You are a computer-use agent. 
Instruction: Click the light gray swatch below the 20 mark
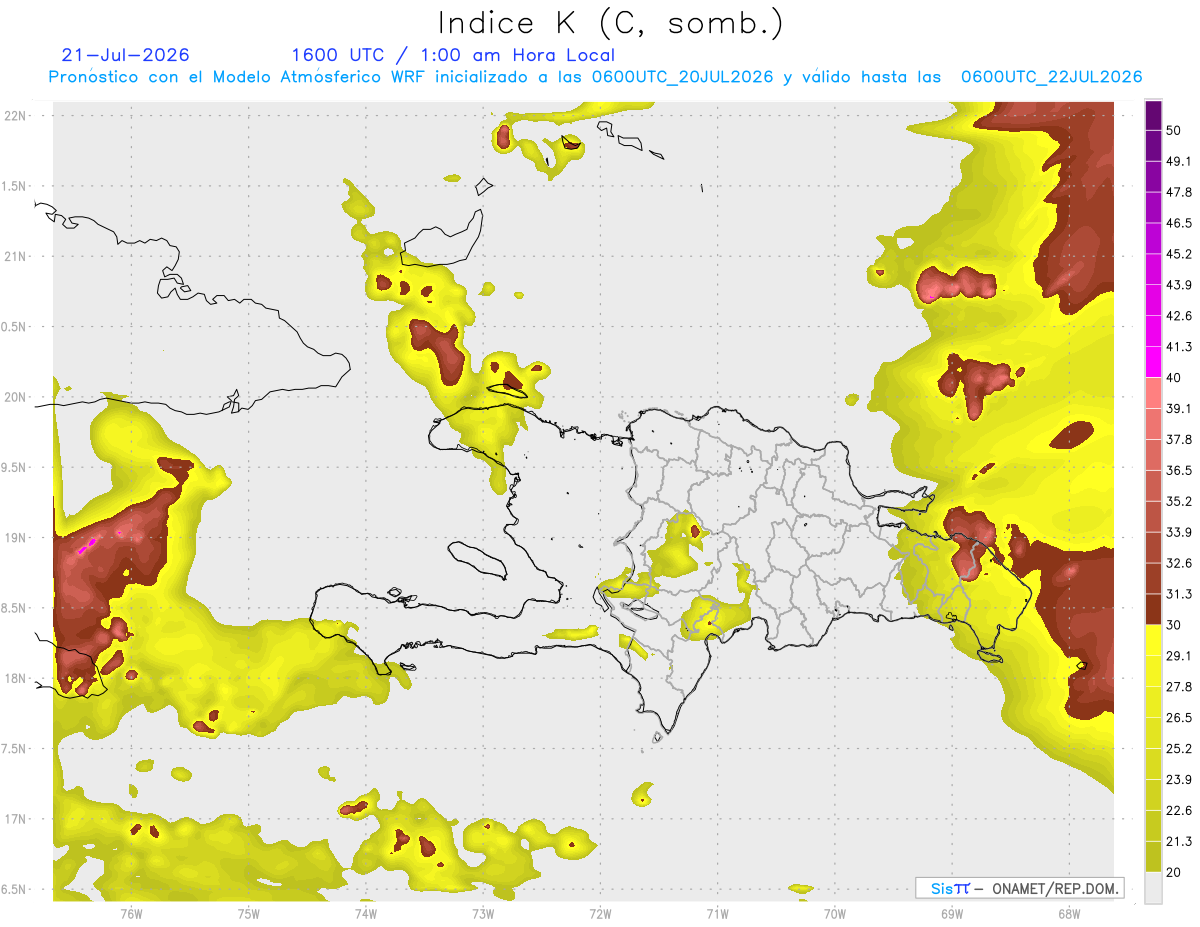(x=1153, y=888)
